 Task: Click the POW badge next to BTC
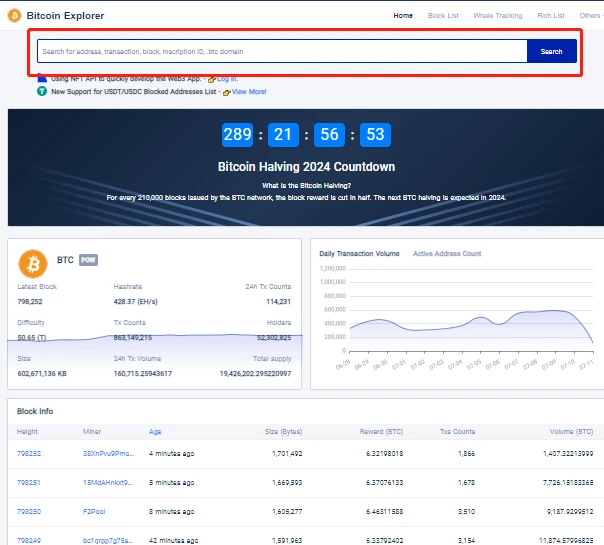click(88, 260)
